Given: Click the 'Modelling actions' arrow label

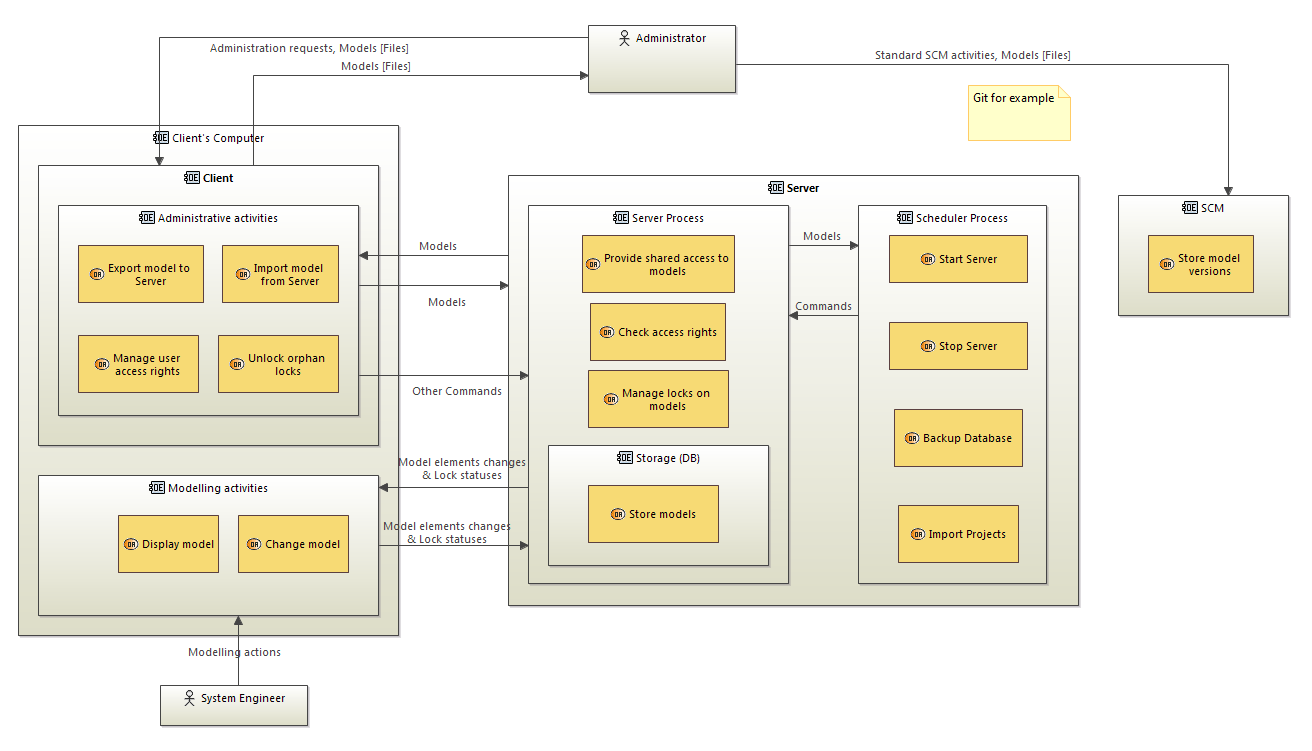Looking at the screenshot, I should (x=234, y=652).
